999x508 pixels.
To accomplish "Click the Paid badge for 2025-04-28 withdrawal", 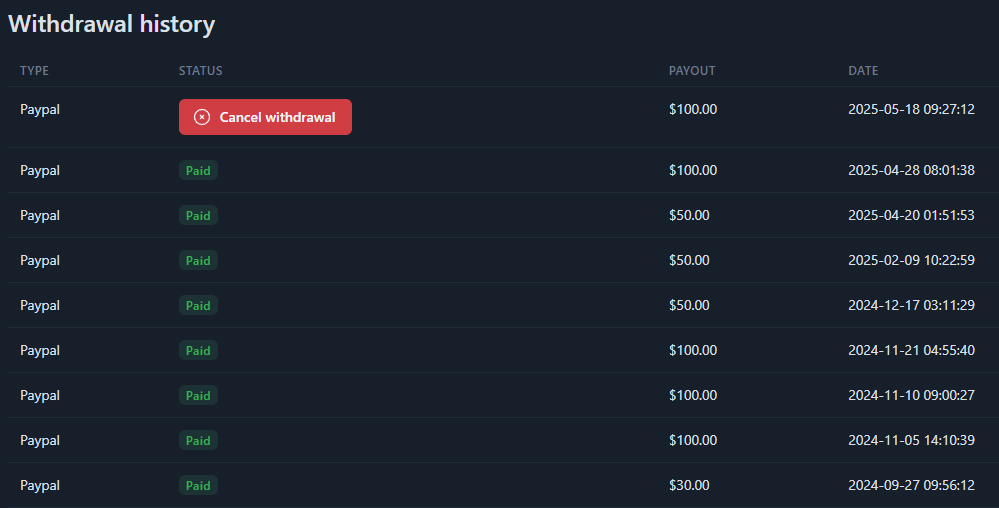I will (198, 170).
